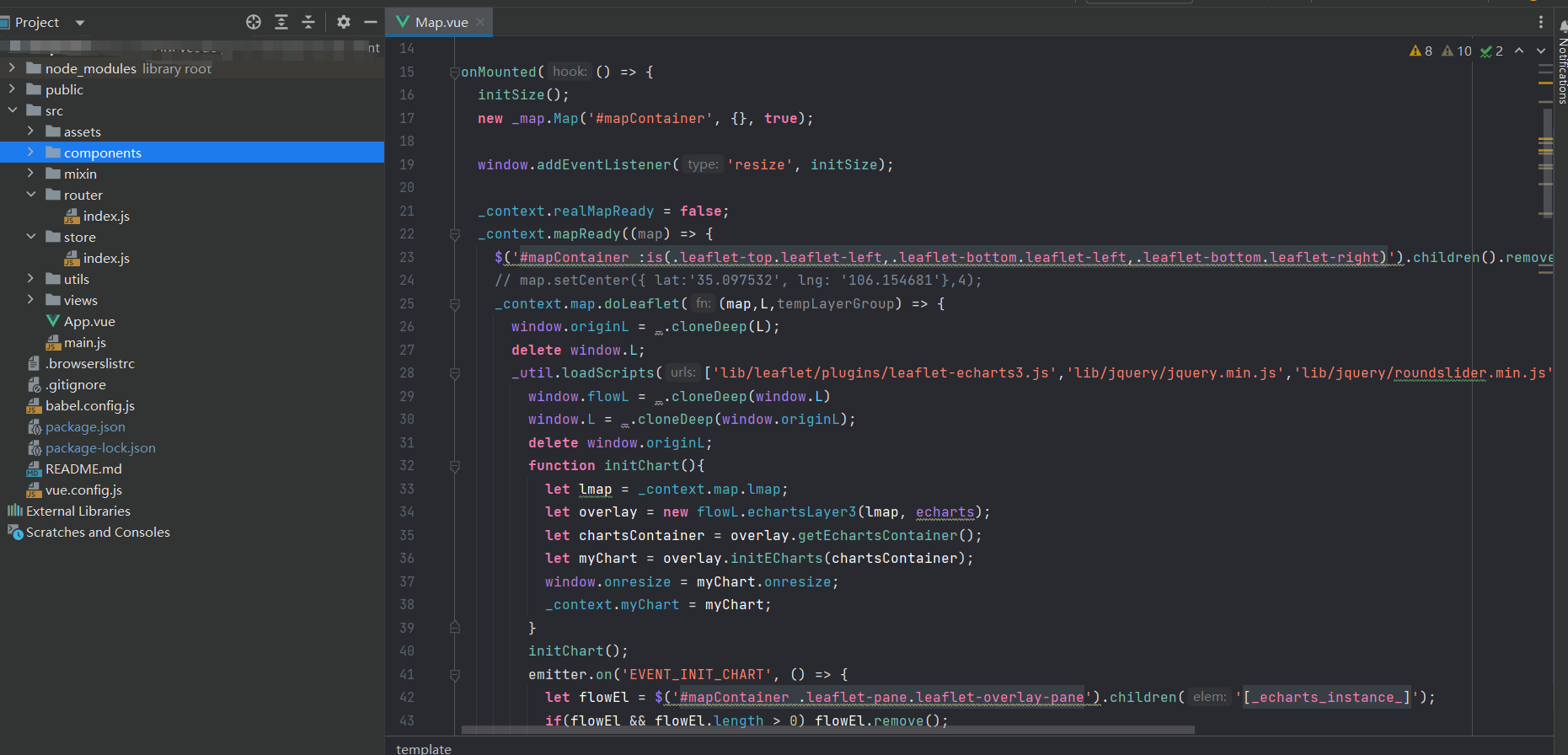Screen dimensions: 1568x755
Task: Click 'initChart();' call on line 40
Action: click(578, 651)
